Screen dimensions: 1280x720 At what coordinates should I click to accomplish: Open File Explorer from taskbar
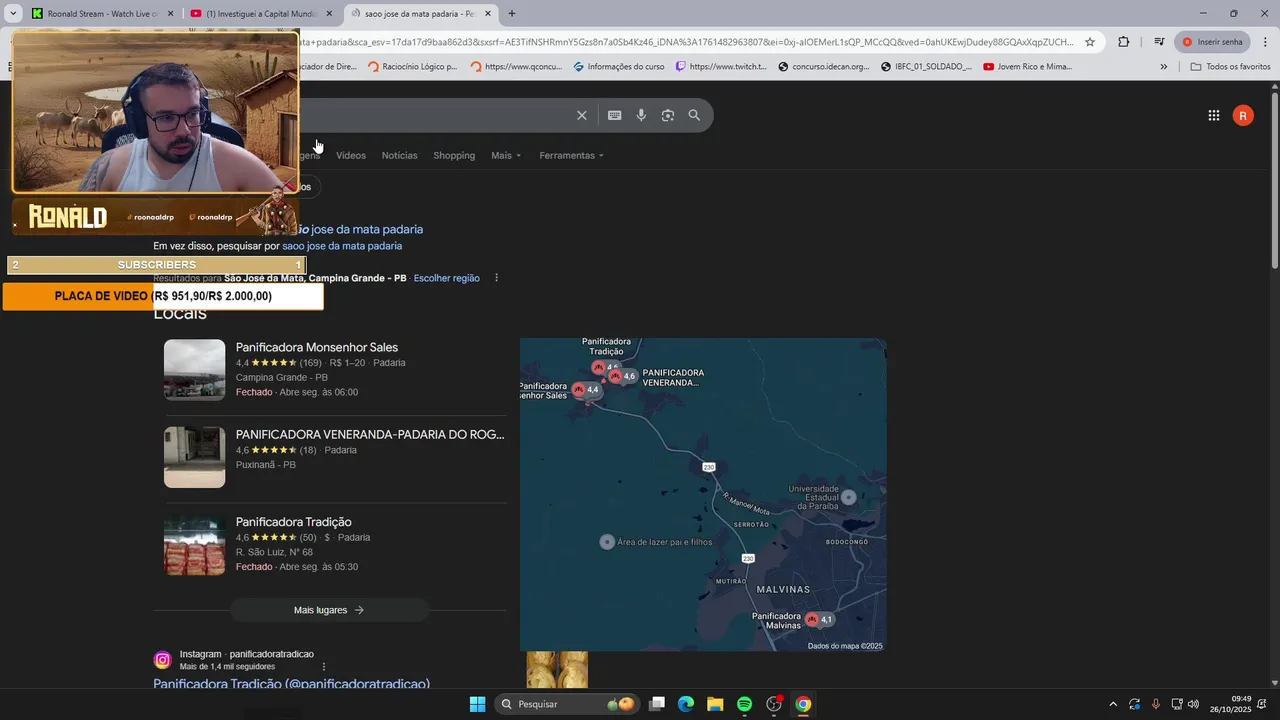(715, 704)
